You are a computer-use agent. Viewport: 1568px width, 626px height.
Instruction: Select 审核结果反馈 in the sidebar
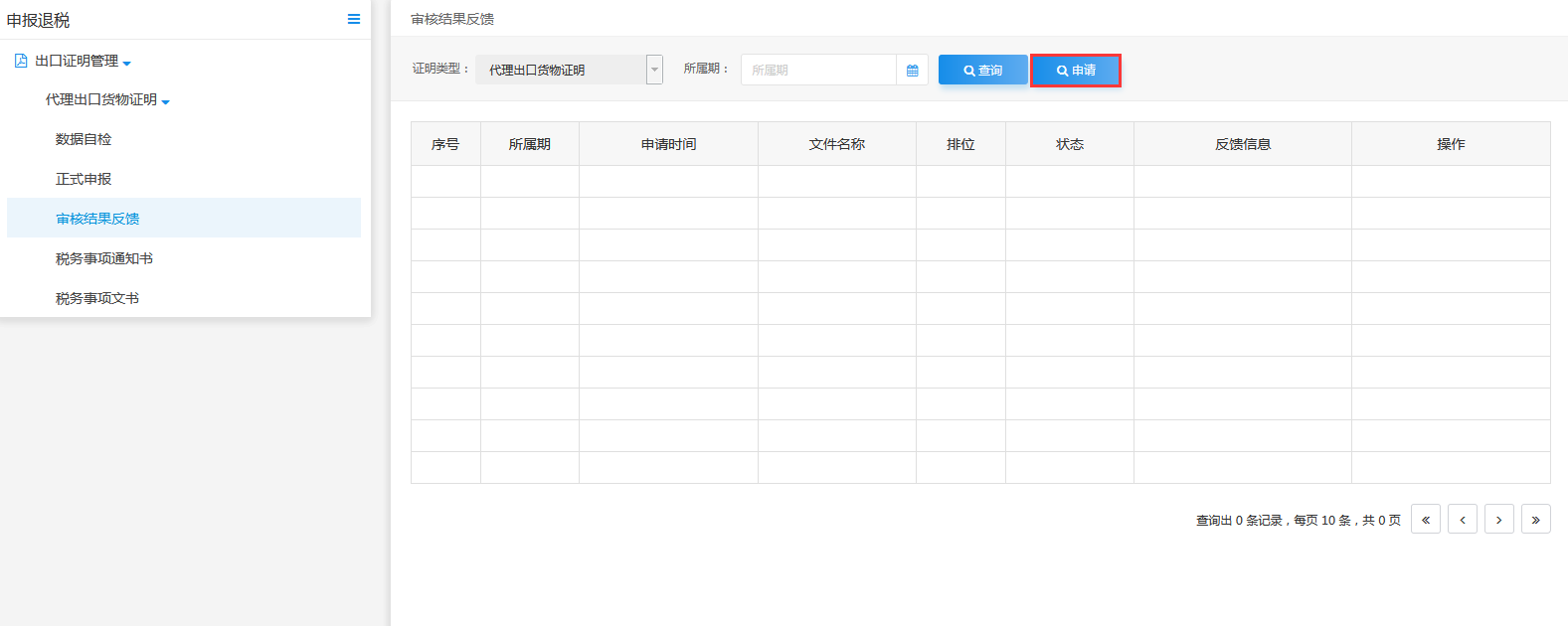[x=97, y=219]
